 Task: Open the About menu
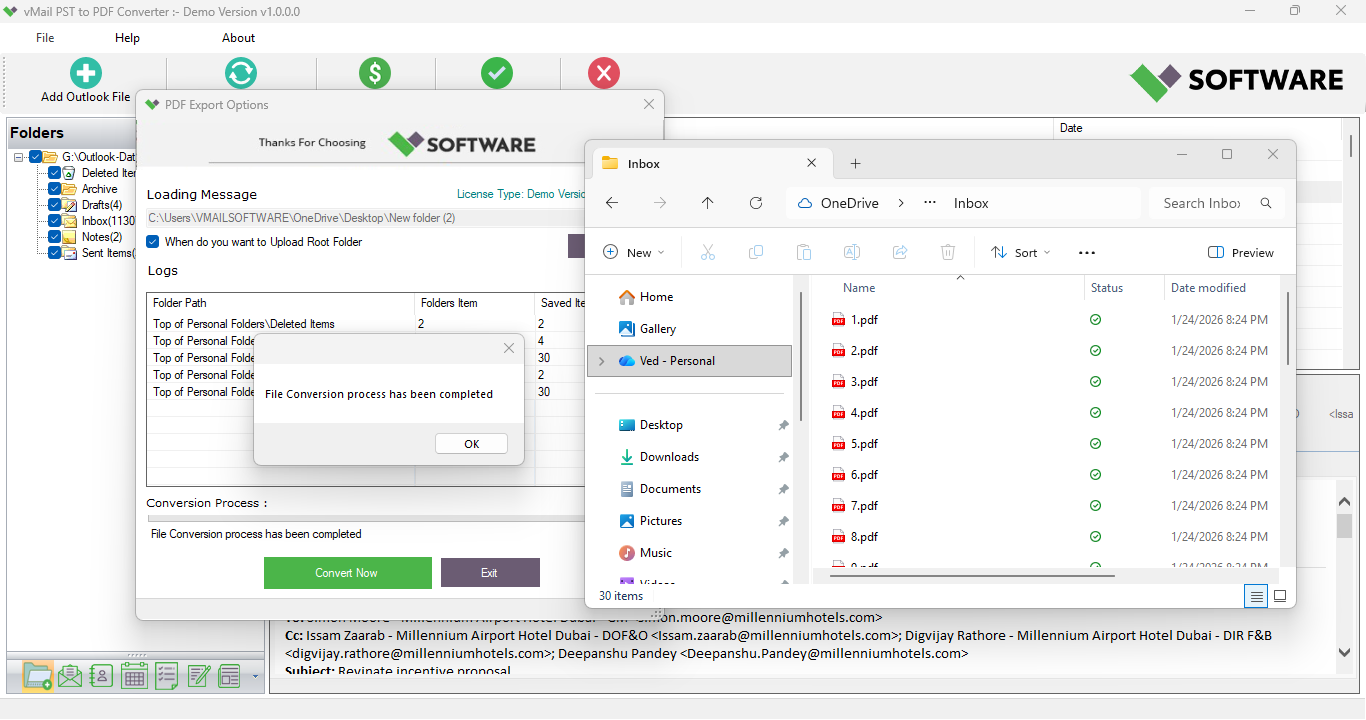click(x=238, y=37)
